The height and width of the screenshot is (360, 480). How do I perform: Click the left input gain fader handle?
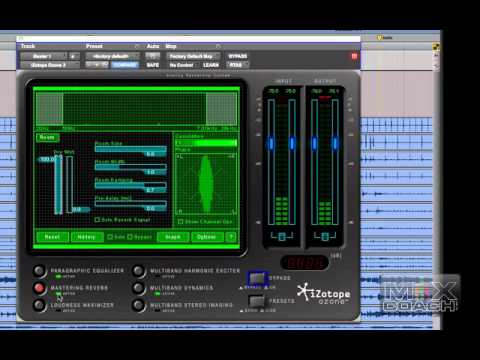tap(271, 143)
